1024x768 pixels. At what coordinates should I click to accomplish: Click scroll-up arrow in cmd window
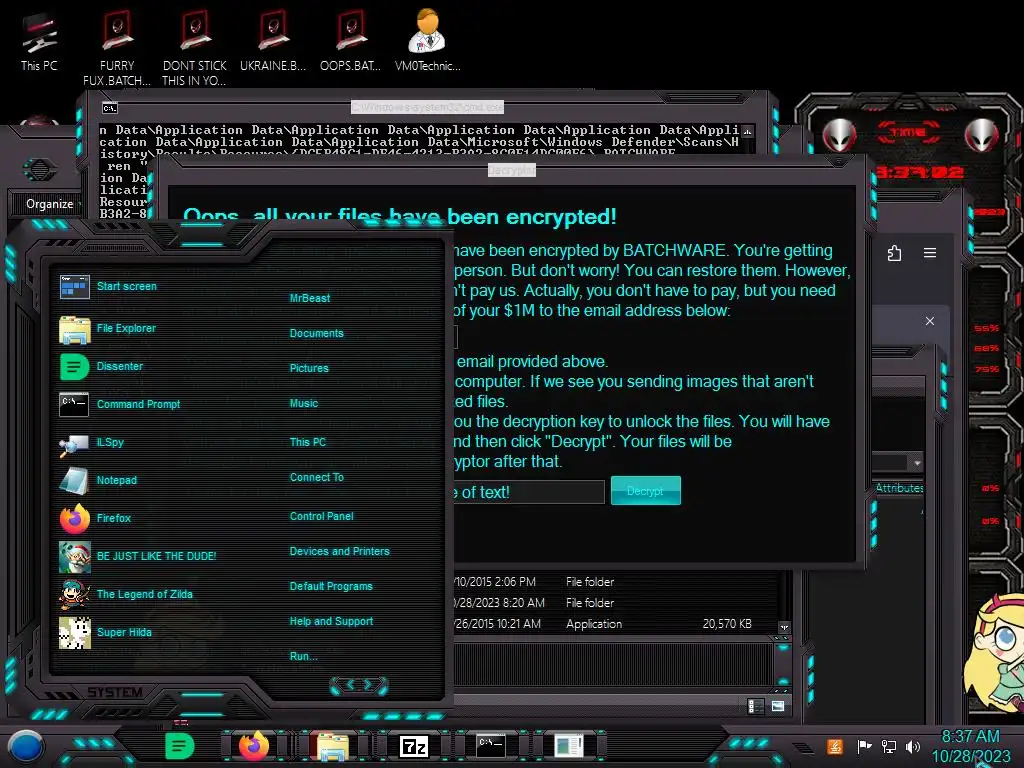click(747, 132)
